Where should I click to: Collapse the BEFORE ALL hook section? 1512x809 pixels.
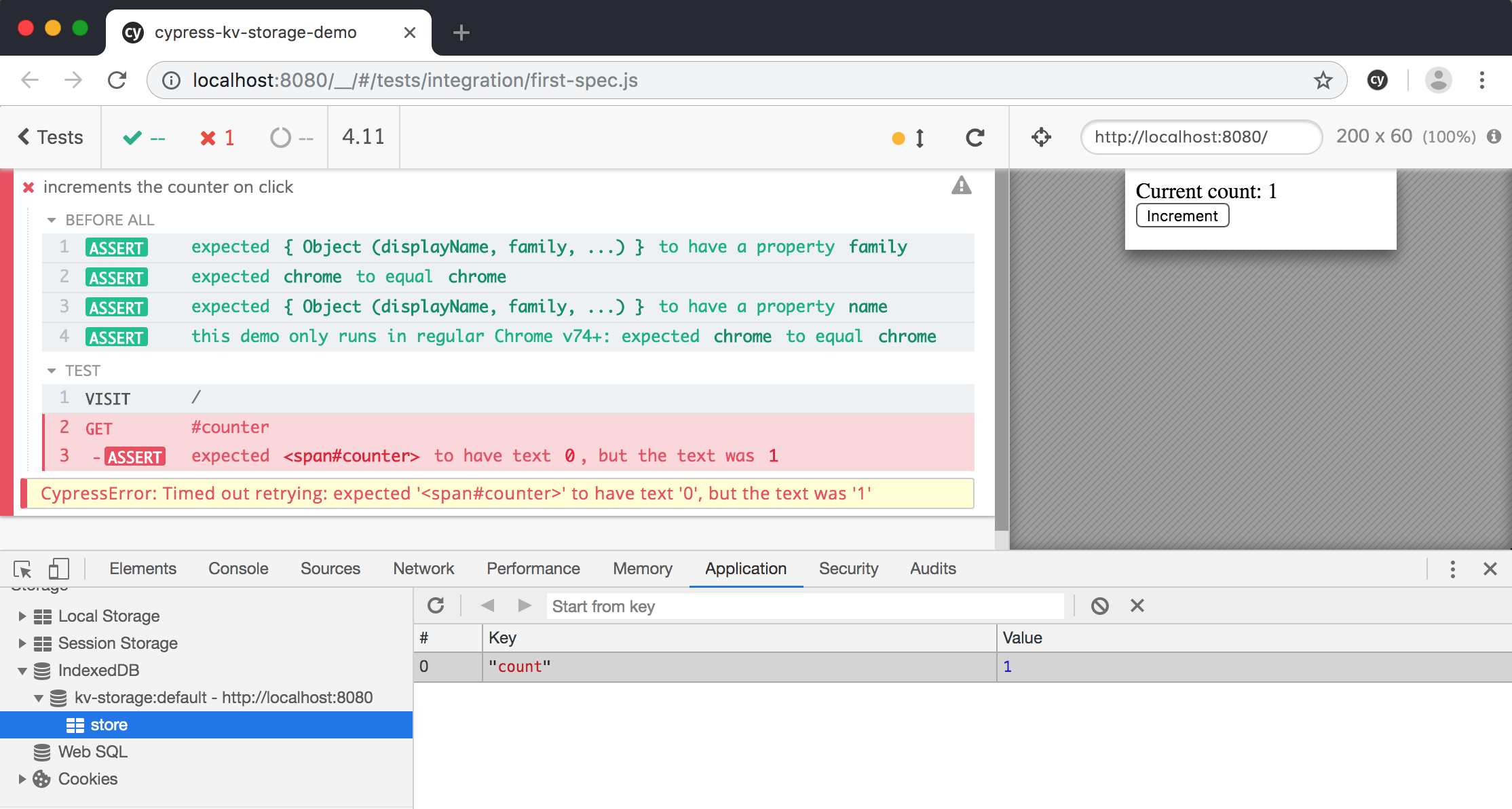tap(52, 220)
